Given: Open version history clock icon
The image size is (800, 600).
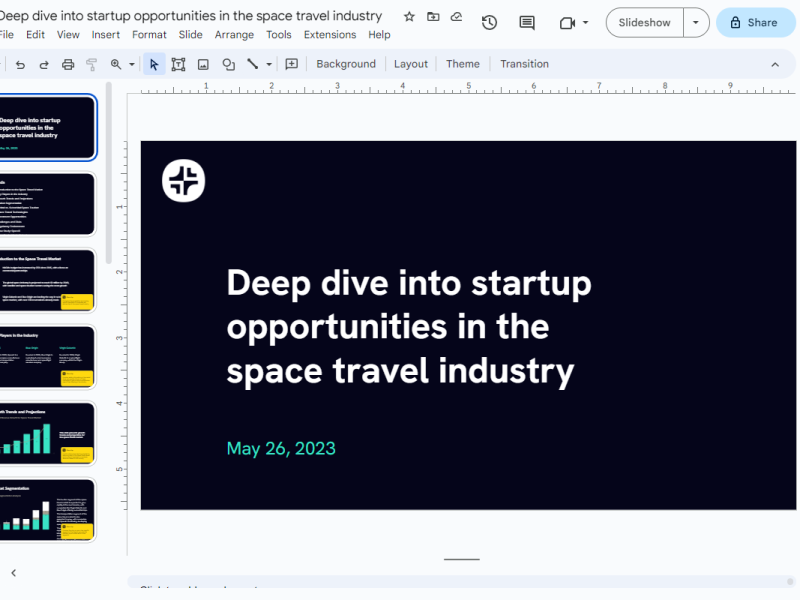Looking at the screenshot, I should click(x=489, y=22).
